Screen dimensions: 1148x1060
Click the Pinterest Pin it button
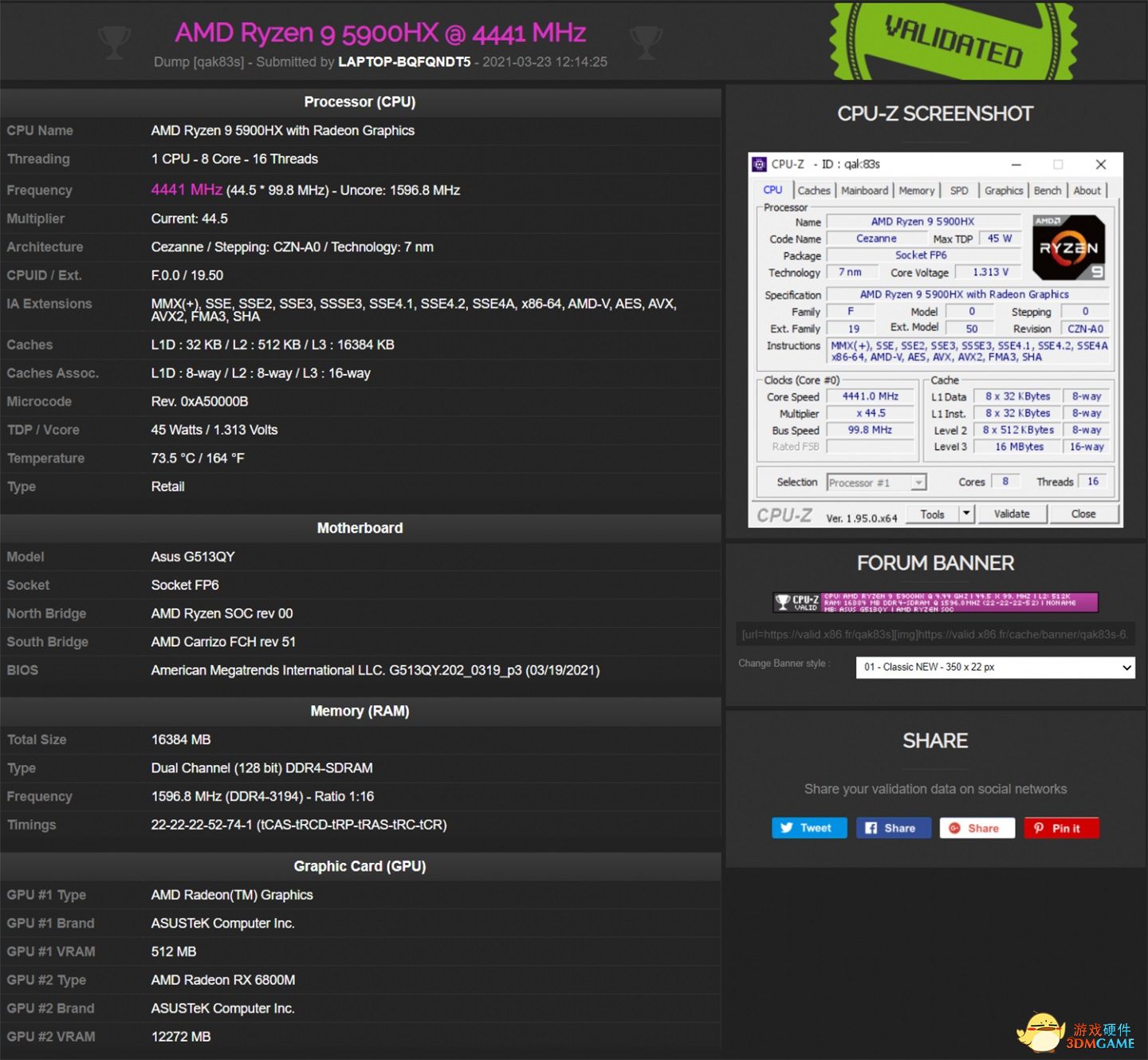click(1061, 828)
